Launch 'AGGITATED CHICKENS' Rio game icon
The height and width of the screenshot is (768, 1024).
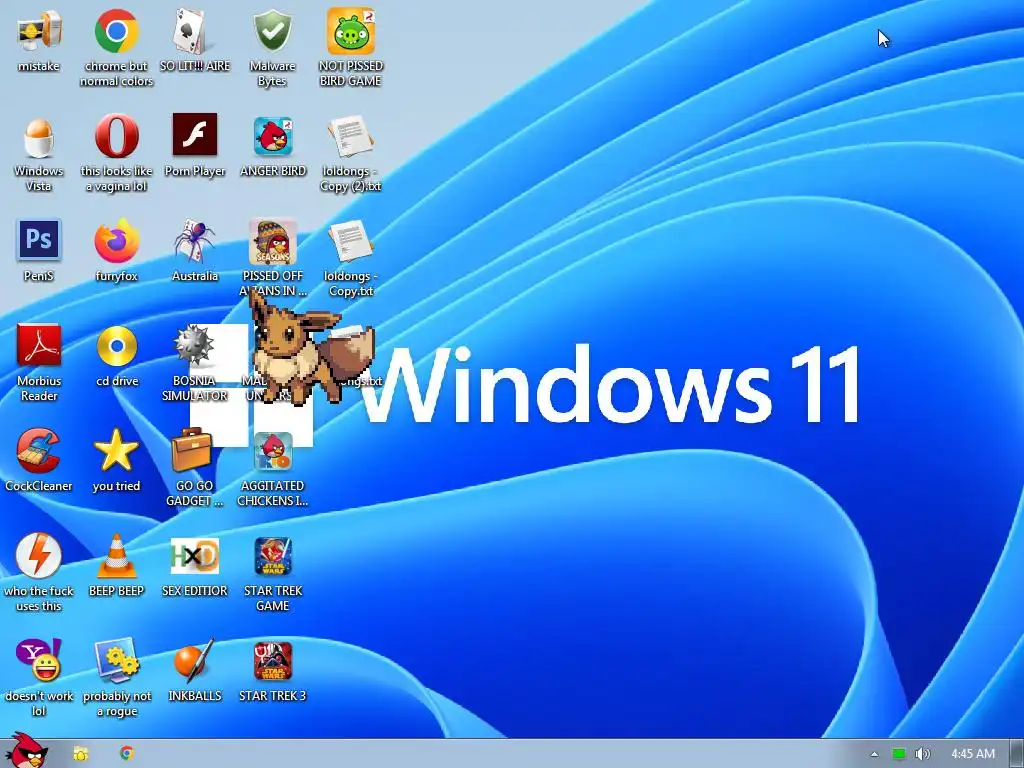(x=274, y=452)
